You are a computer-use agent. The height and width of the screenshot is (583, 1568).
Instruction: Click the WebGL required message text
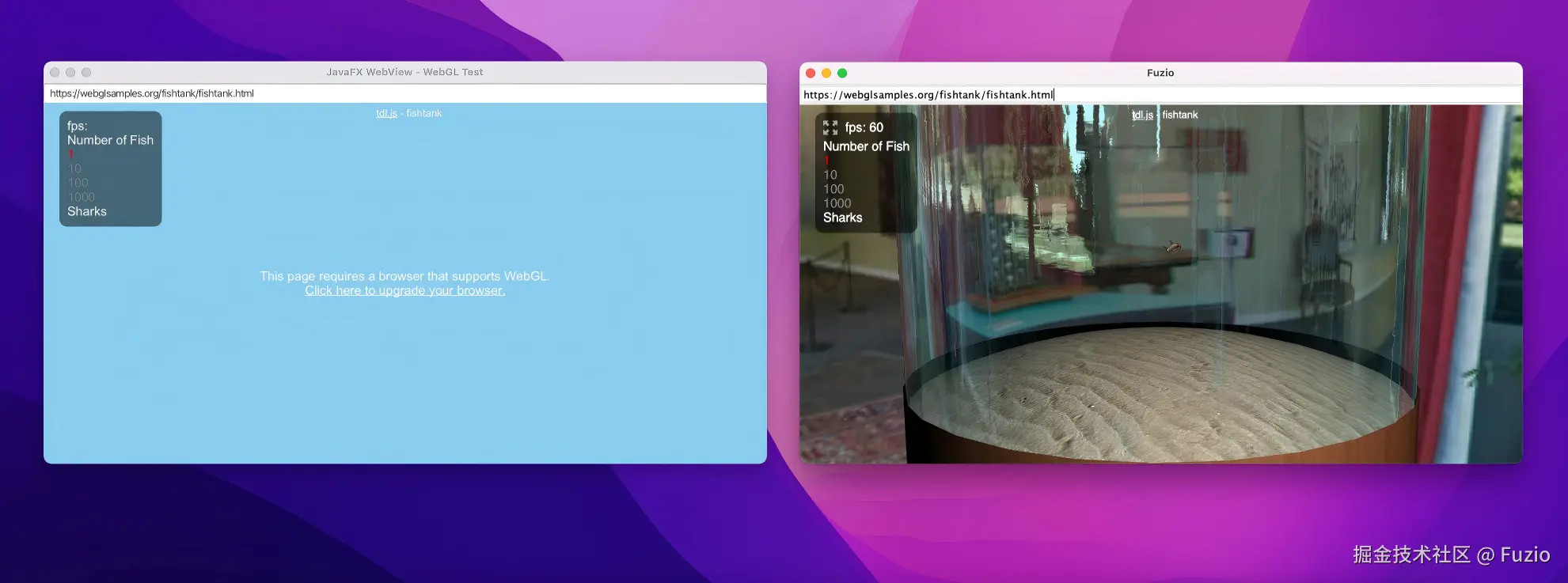point(404,276)
